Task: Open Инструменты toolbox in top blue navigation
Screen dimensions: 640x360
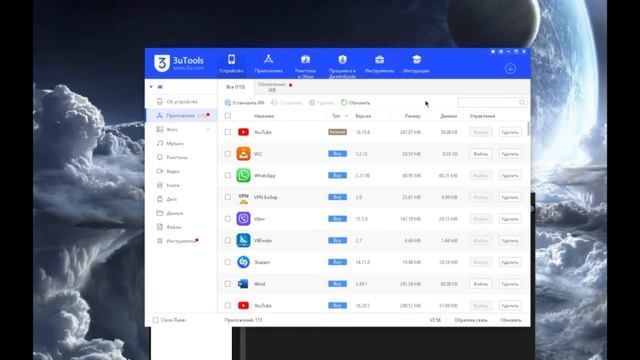Action: click(x=379, y=64)
